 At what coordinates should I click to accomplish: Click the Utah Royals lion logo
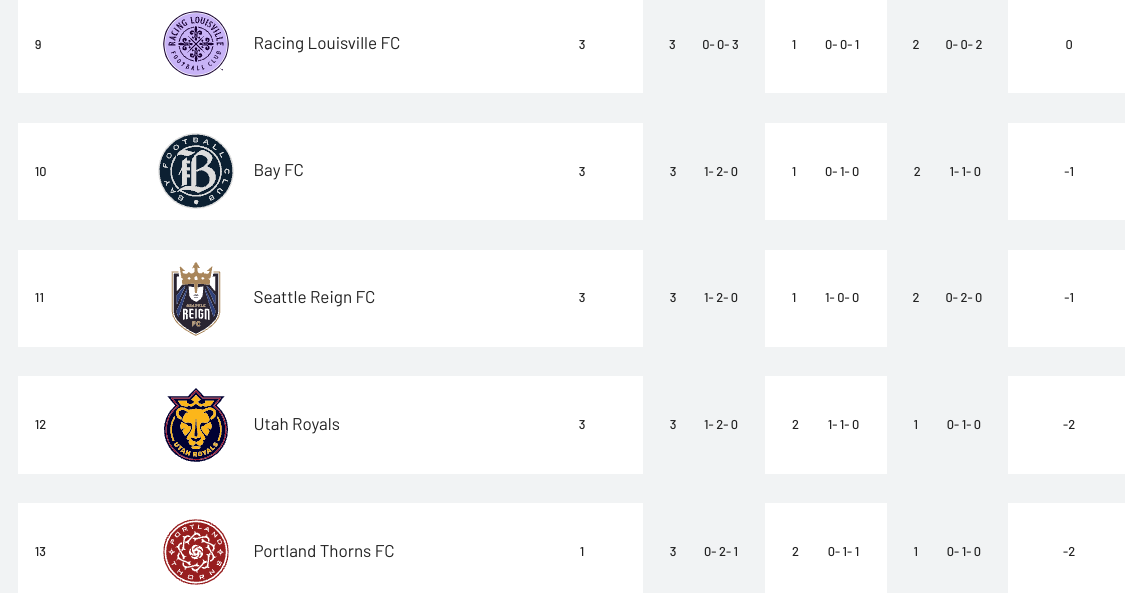pos(196,425)
